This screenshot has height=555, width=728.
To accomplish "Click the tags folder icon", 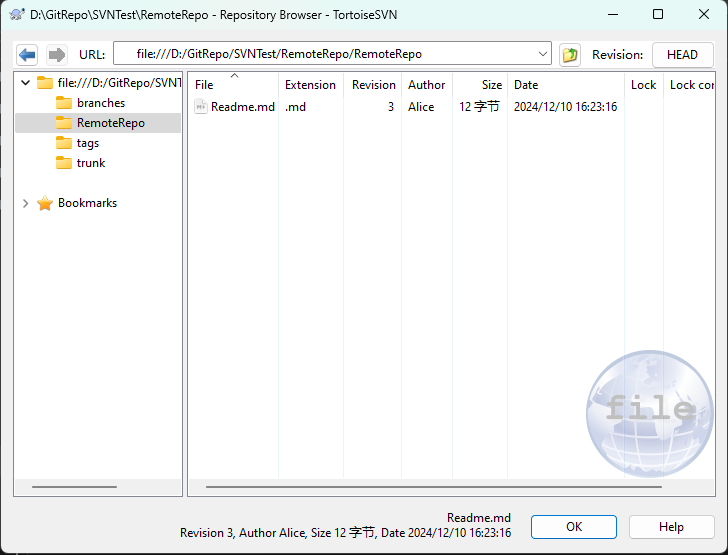I will click(x=64, y=143).
